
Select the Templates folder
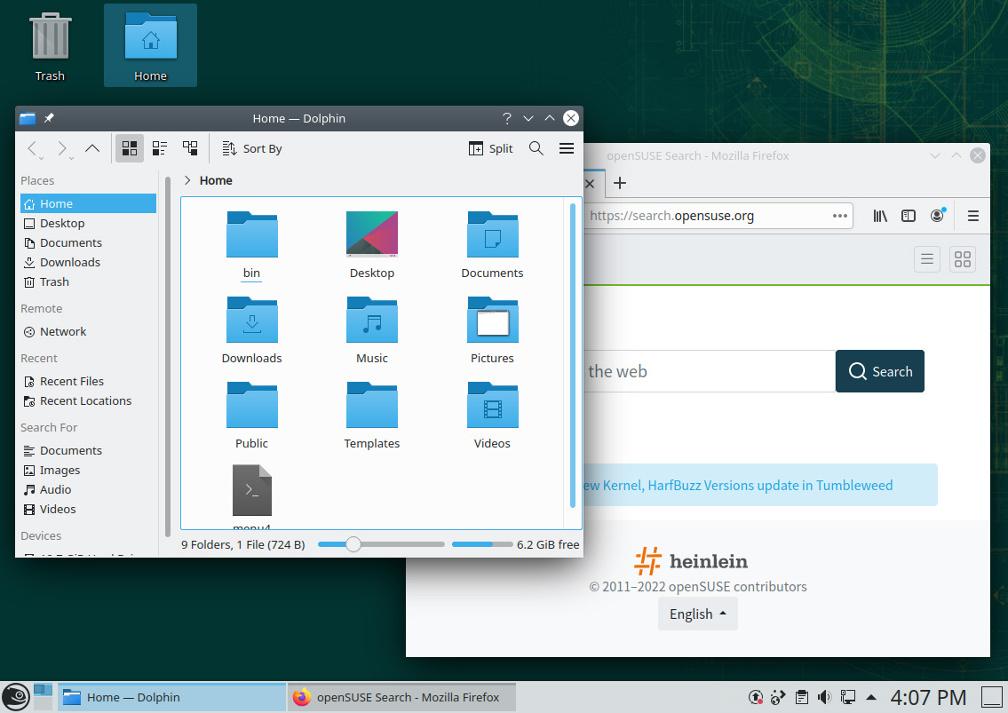pyautogui.click(x=372, y=415)
